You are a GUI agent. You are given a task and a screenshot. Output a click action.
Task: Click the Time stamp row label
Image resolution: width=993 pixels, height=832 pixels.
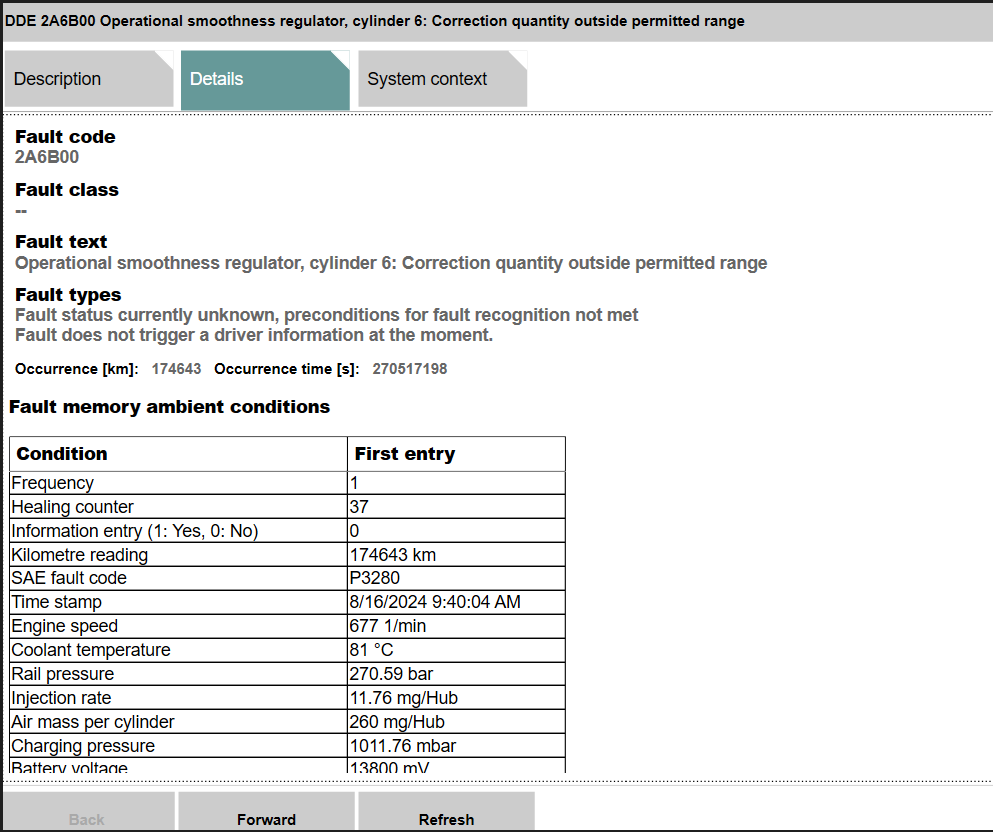click(x=56, y=602)
